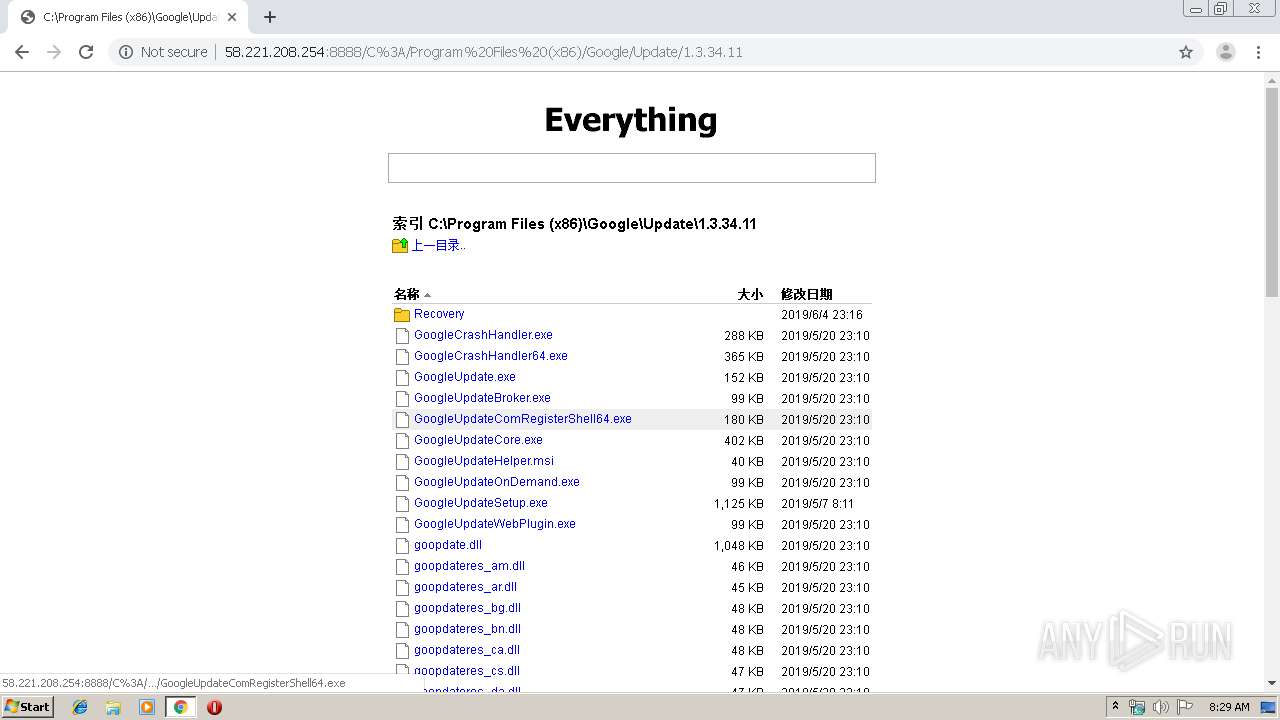Bookmark this page with the star icon
The height and width of the screenshot is (720, 1280).
click(1186, 52)
